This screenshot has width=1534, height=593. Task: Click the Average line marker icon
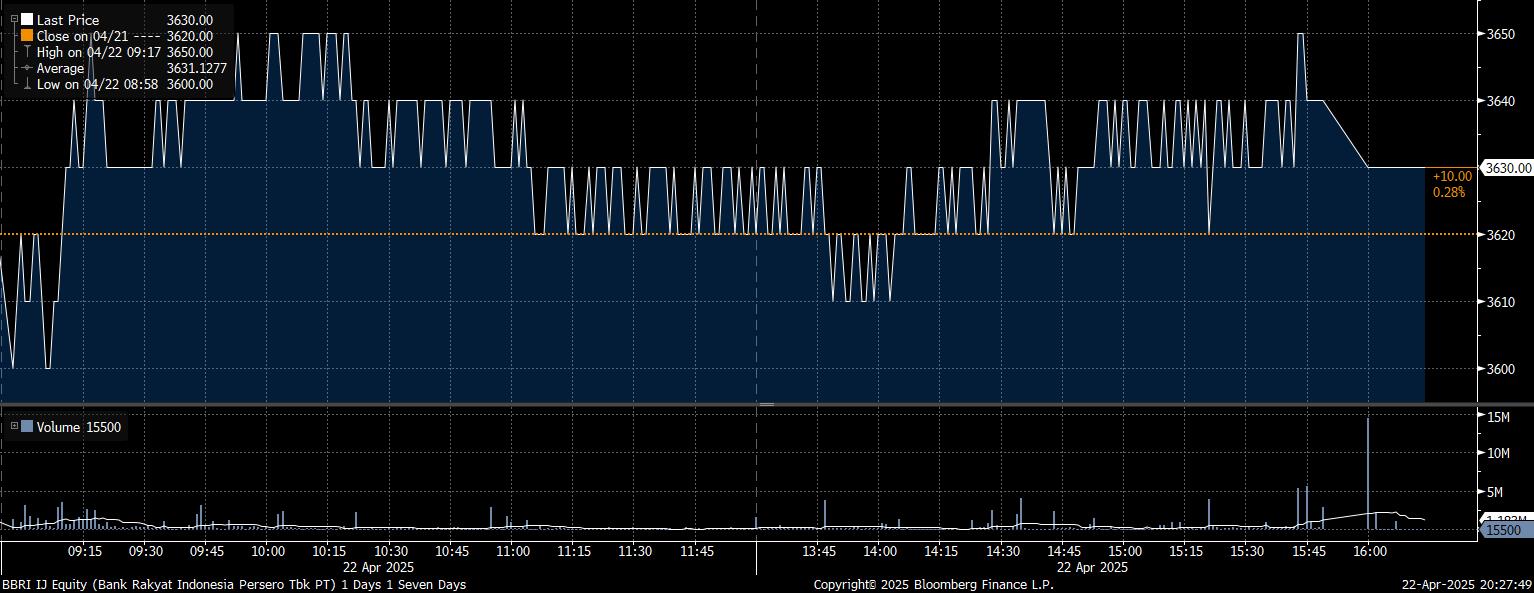tap(27, 68)
